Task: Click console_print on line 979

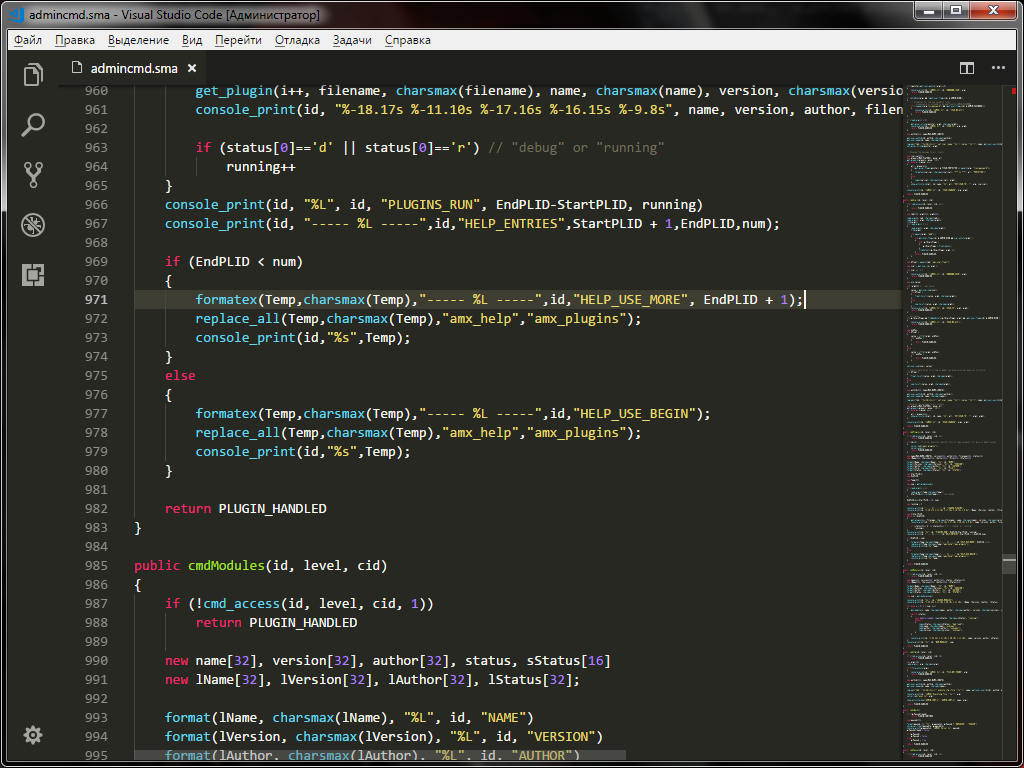Action: pos(246,451)
